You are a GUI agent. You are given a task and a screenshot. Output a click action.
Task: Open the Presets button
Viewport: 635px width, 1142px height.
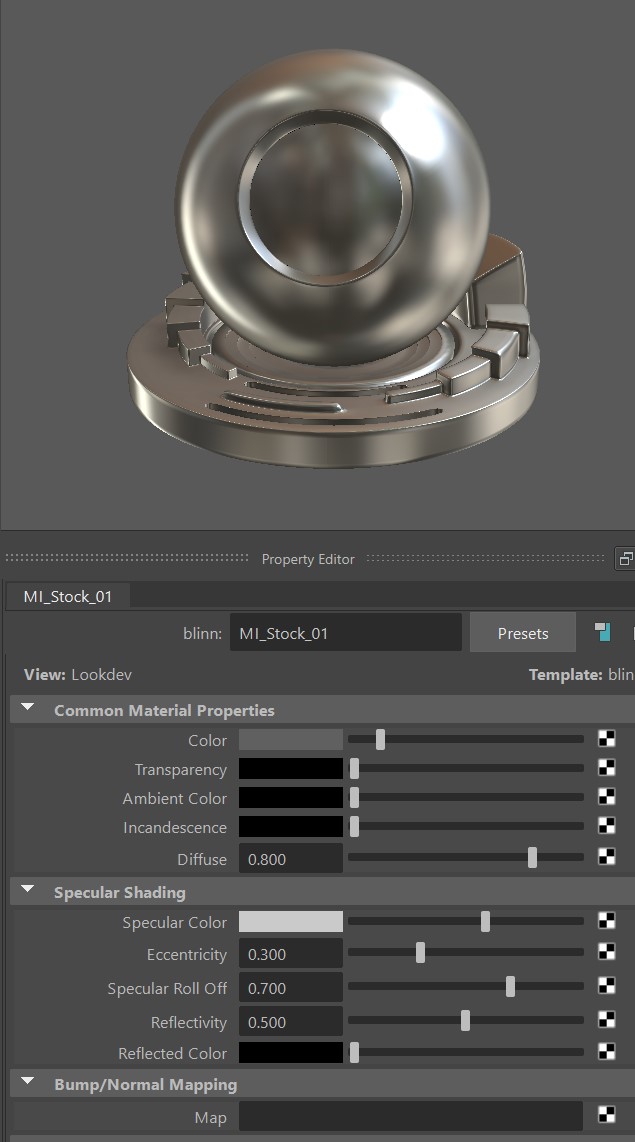(523, 633)
